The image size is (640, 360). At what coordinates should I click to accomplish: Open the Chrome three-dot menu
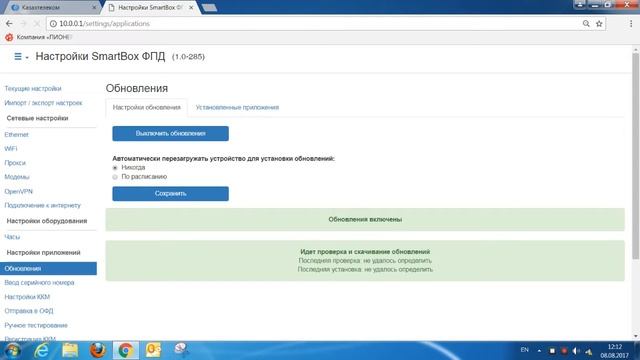point(631,24)
